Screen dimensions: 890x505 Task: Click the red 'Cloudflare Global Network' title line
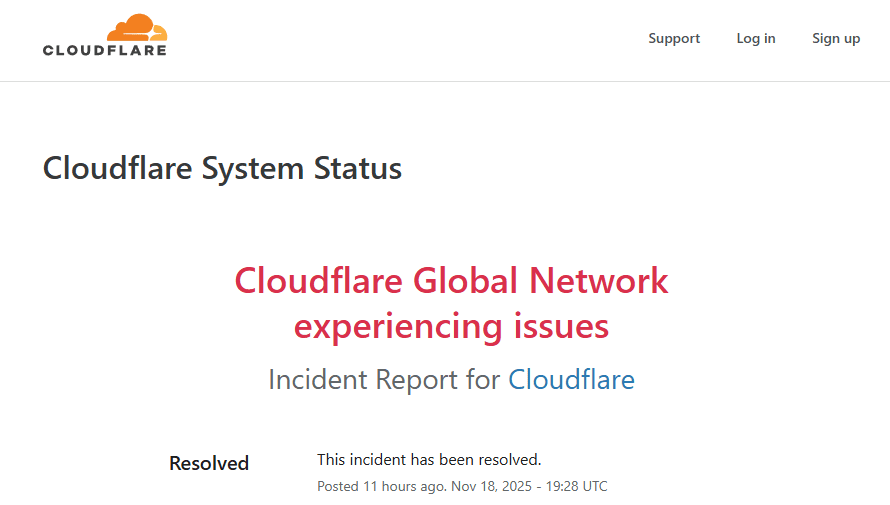[x=451, y=280]
